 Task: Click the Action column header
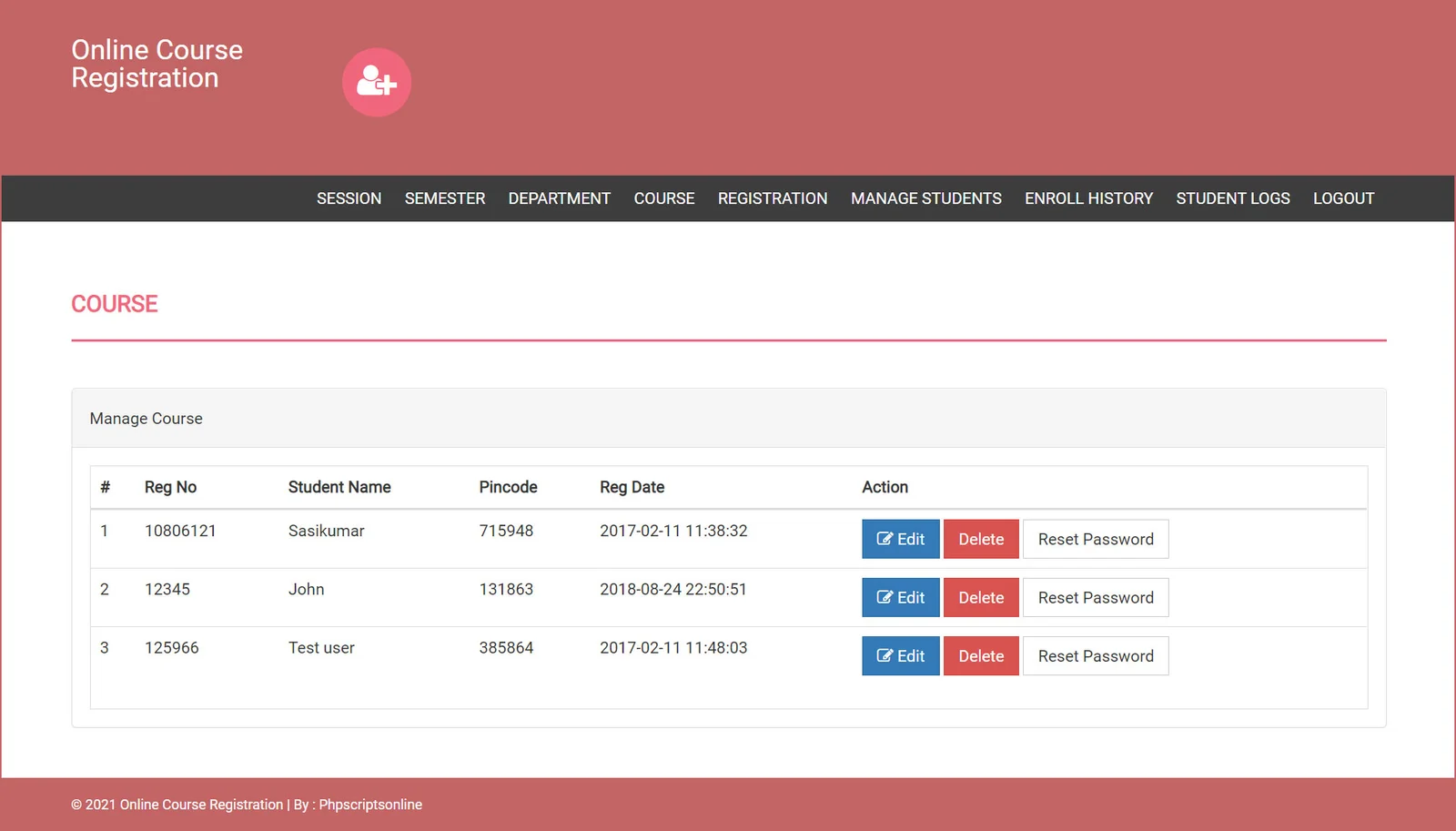(885, 487)
